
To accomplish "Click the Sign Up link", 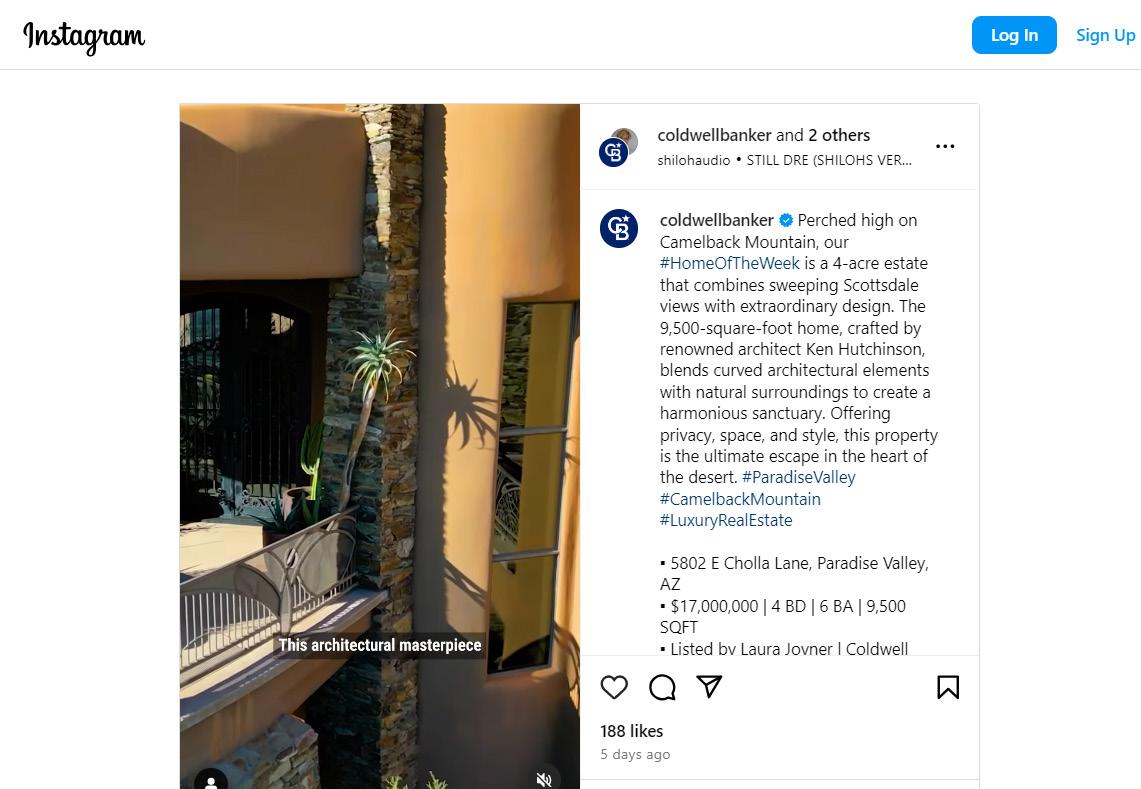I will pos(1105,35).
